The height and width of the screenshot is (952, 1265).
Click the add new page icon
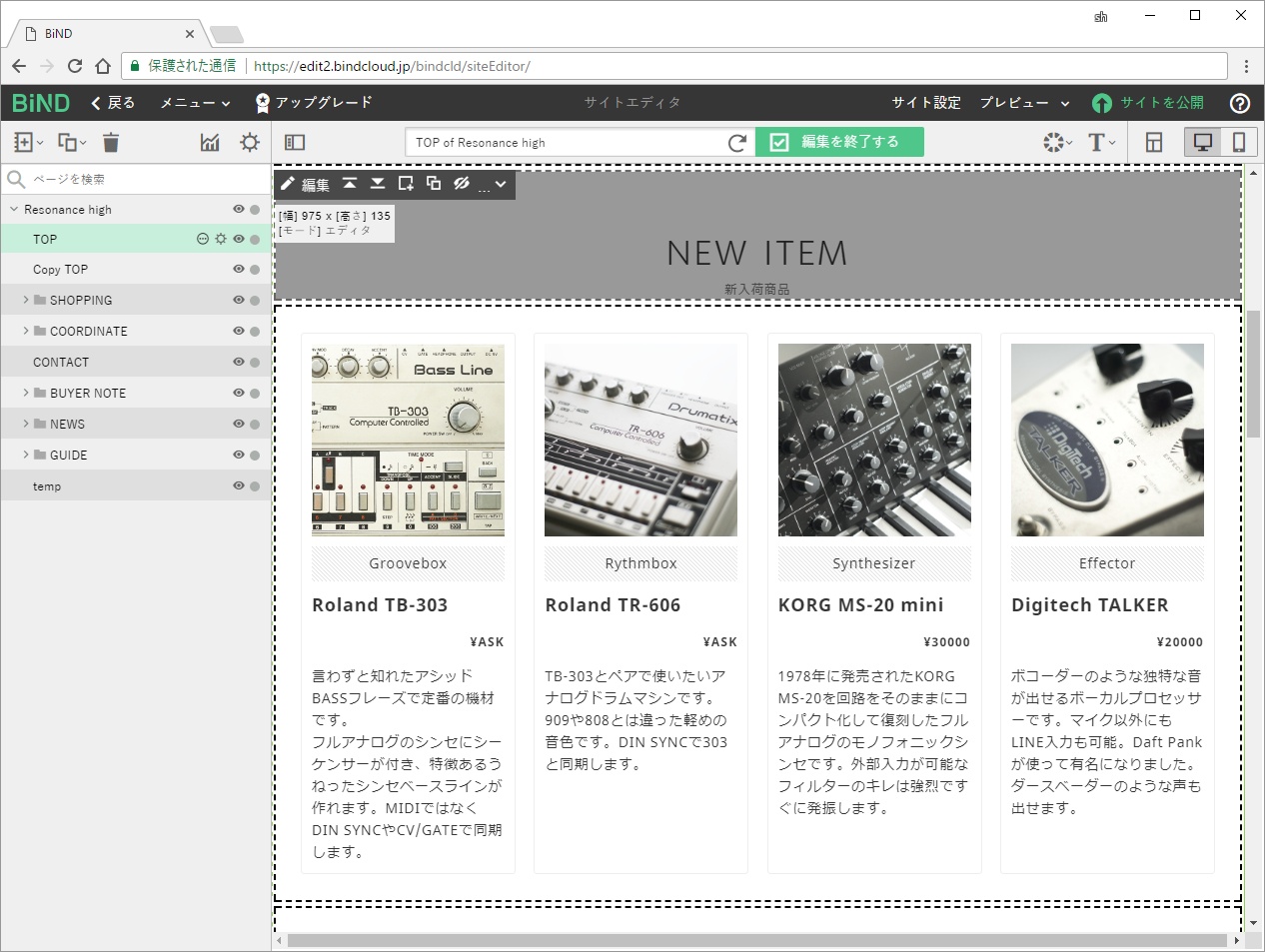(x=22, y=142)
